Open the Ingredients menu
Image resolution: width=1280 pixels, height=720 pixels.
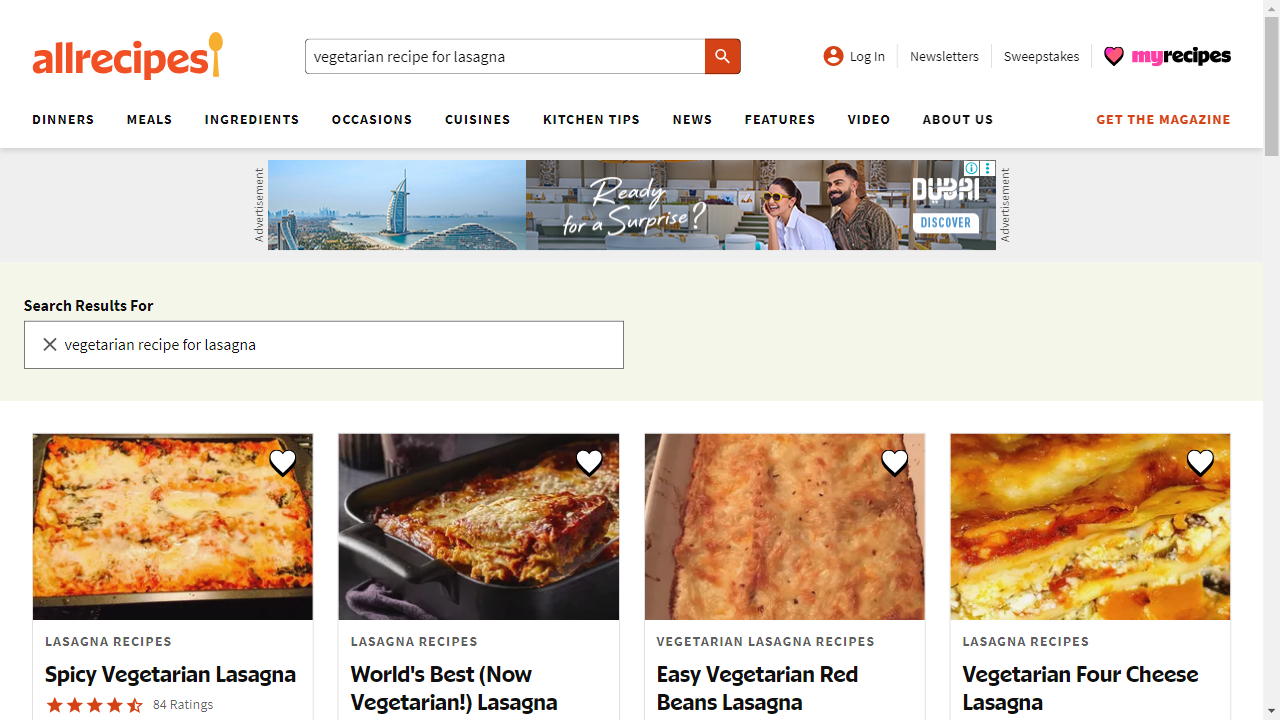[x=252, y=120]
